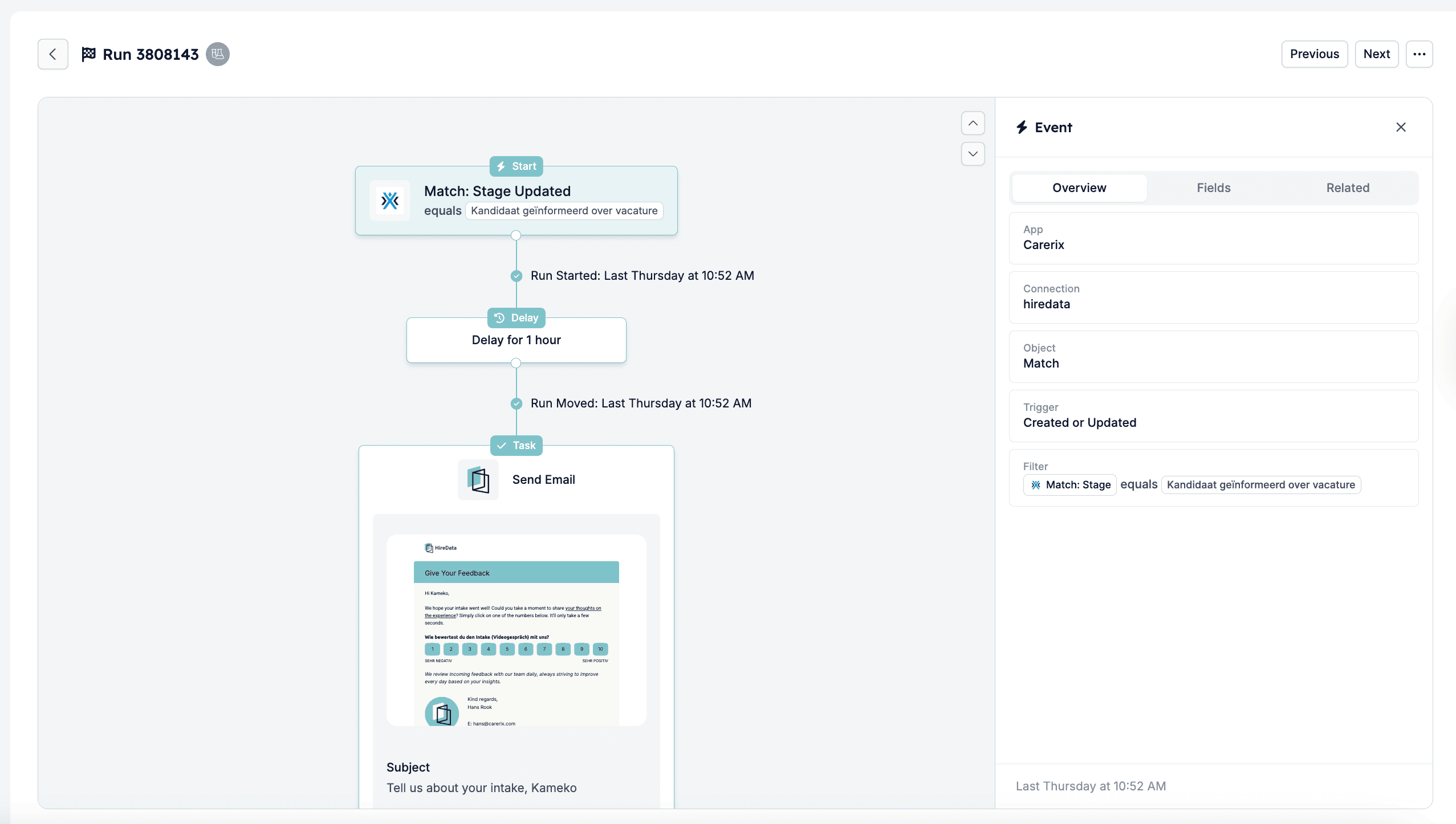Click the email Subject line text
This screenshot has width=1456, height=824.
482,788
